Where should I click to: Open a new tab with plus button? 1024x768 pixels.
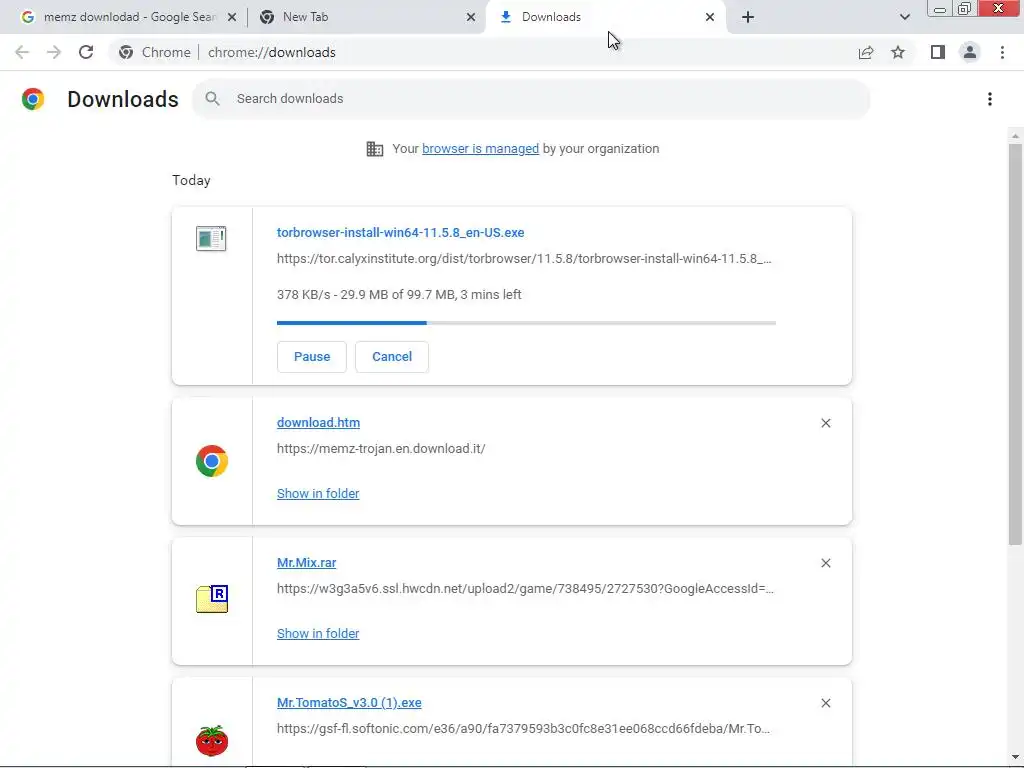pyautogui.click(x=748, y=17)
